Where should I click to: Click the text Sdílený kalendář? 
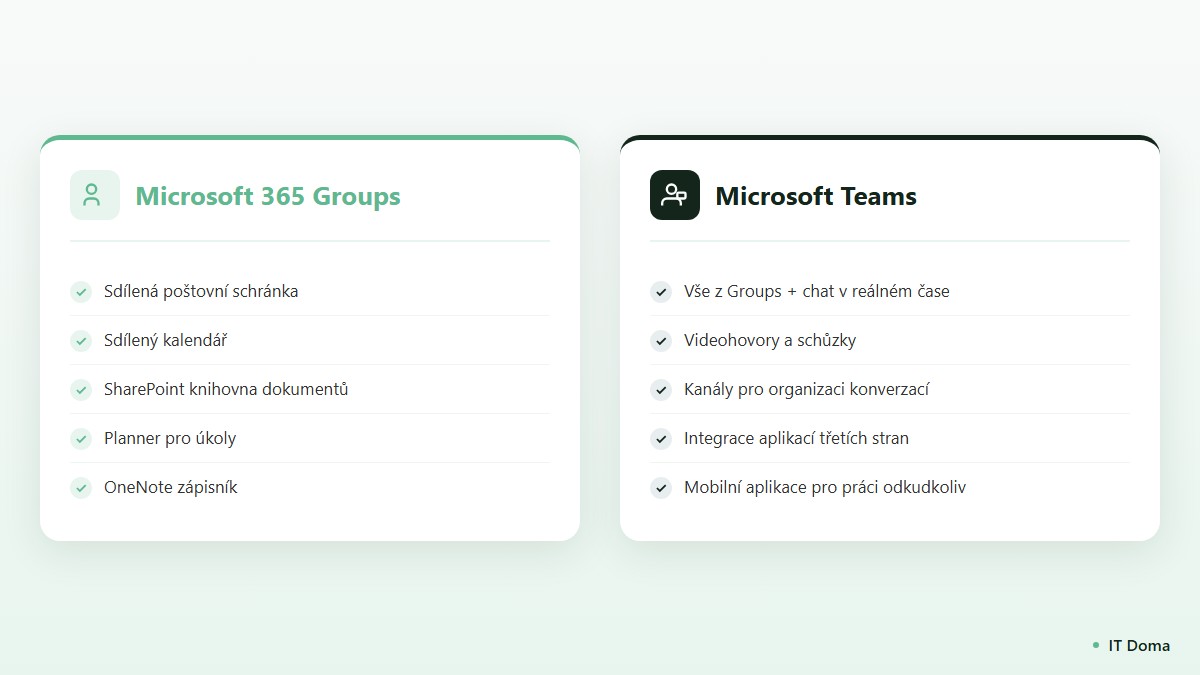coord(165,340)
